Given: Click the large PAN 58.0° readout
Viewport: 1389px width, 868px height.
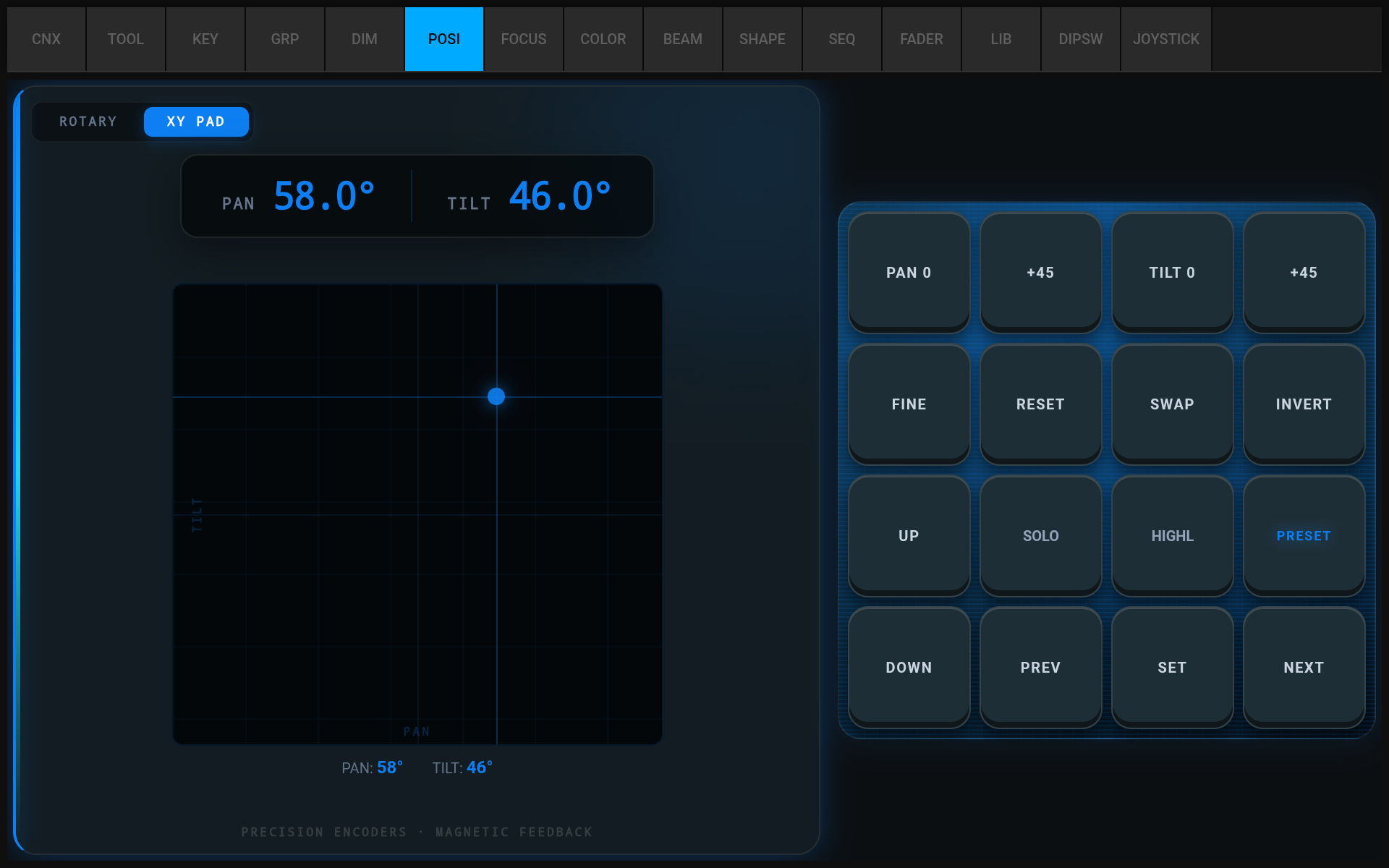Looking at the screenshot, I should 323,196.
